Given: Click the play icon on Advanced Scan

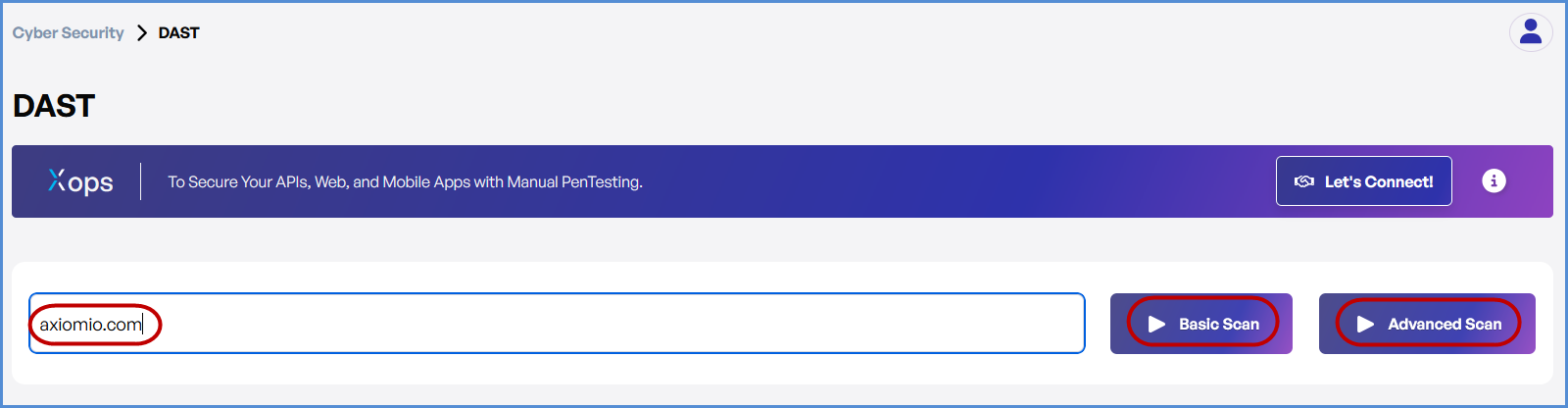Looking at the screenshot, I should click(x=1365, y=324).
